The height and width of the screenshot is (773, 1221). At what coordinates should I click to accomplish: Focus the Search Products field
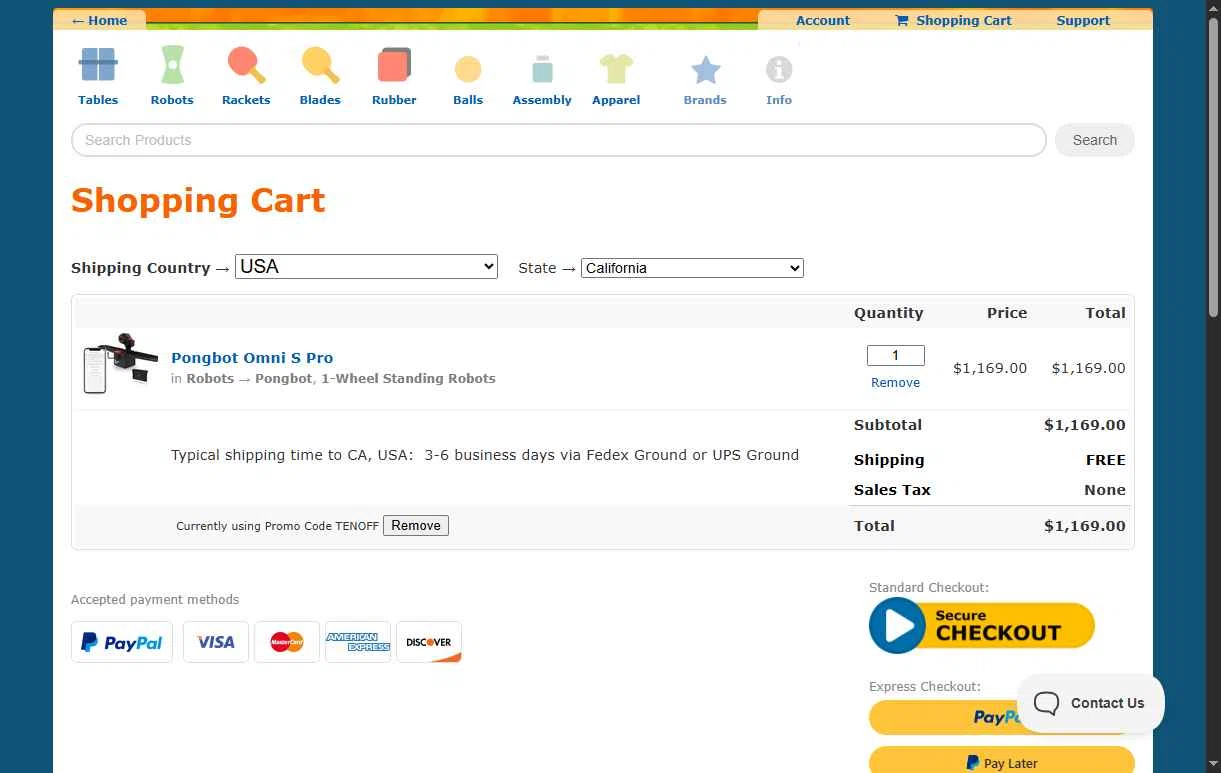tap(559, 140)
